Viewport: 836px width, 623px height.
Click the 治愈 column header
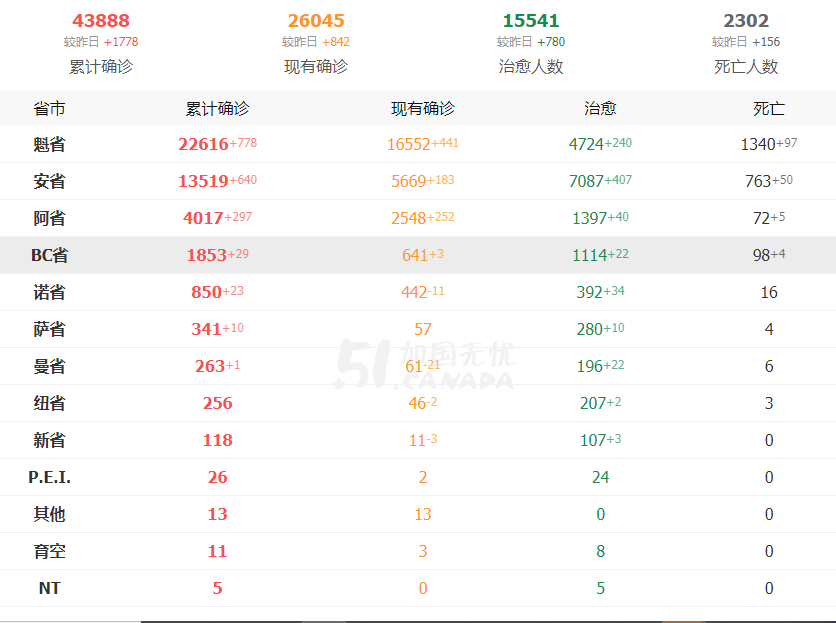click(x=600, y=109)
